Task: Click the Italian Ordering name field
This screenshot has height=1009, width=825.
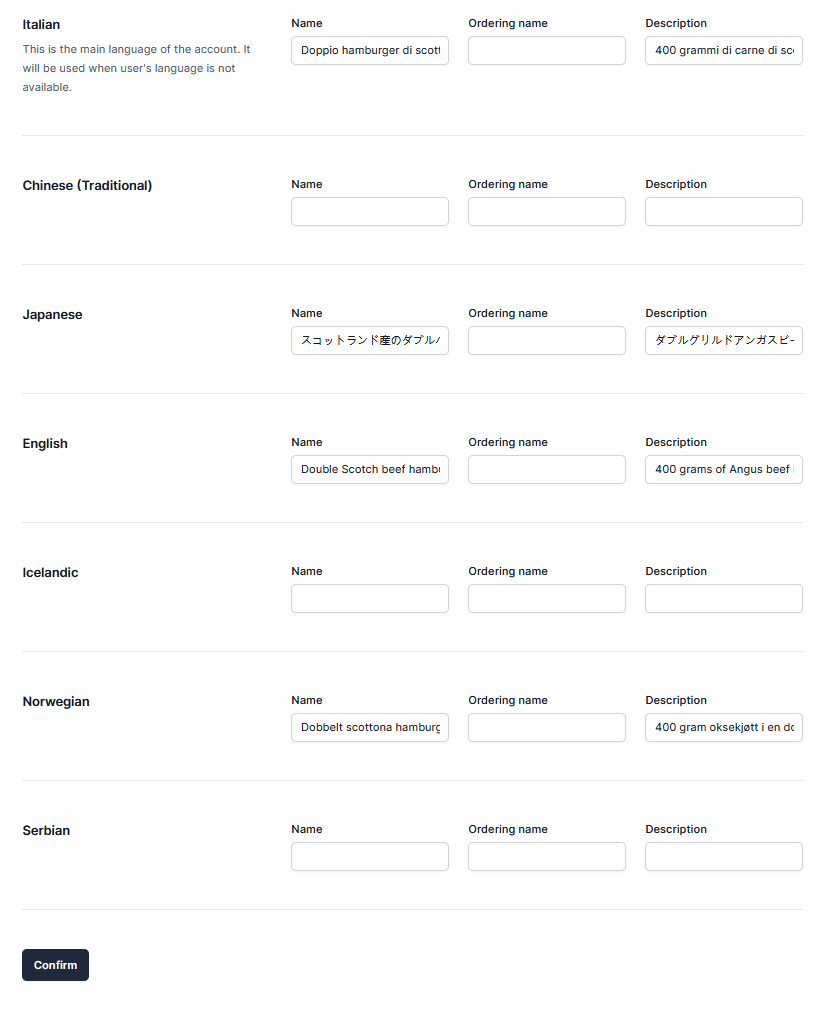Action: [x=547, y=50]
